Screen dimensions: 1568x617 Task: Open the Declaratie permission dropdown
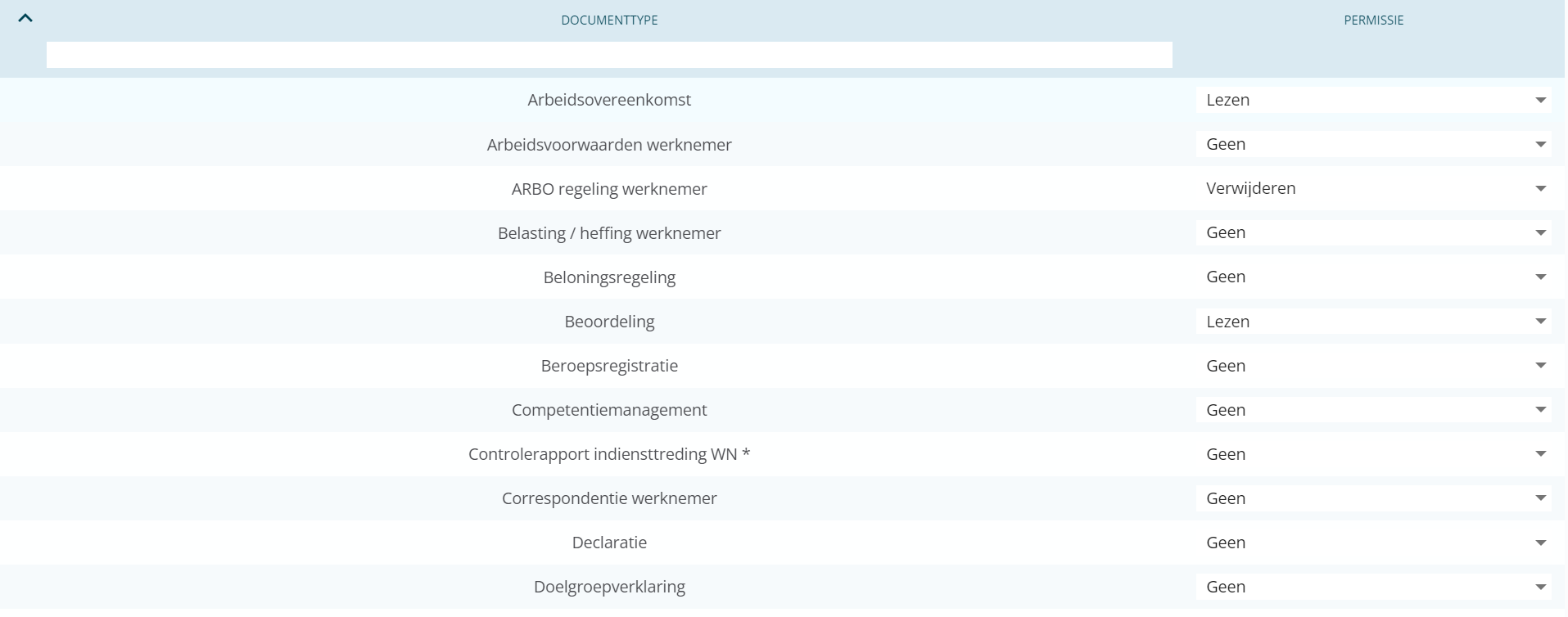pos(1373,543)
